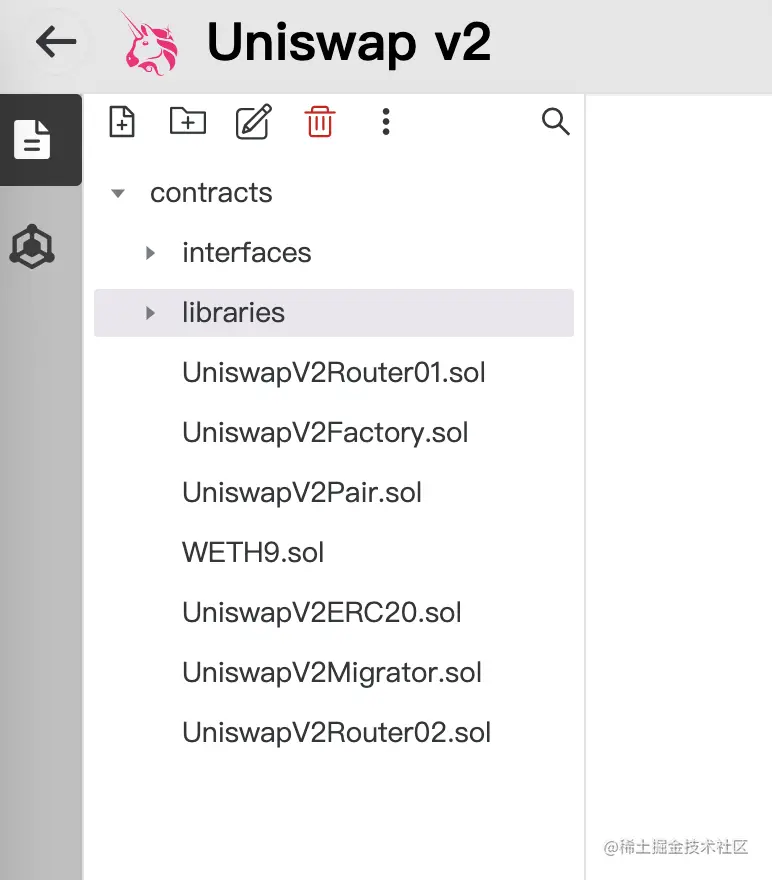Open UniswapV2Router02.sol file
Image resolution: width=772 pixels, height=880 pixels.
(336, 733)
